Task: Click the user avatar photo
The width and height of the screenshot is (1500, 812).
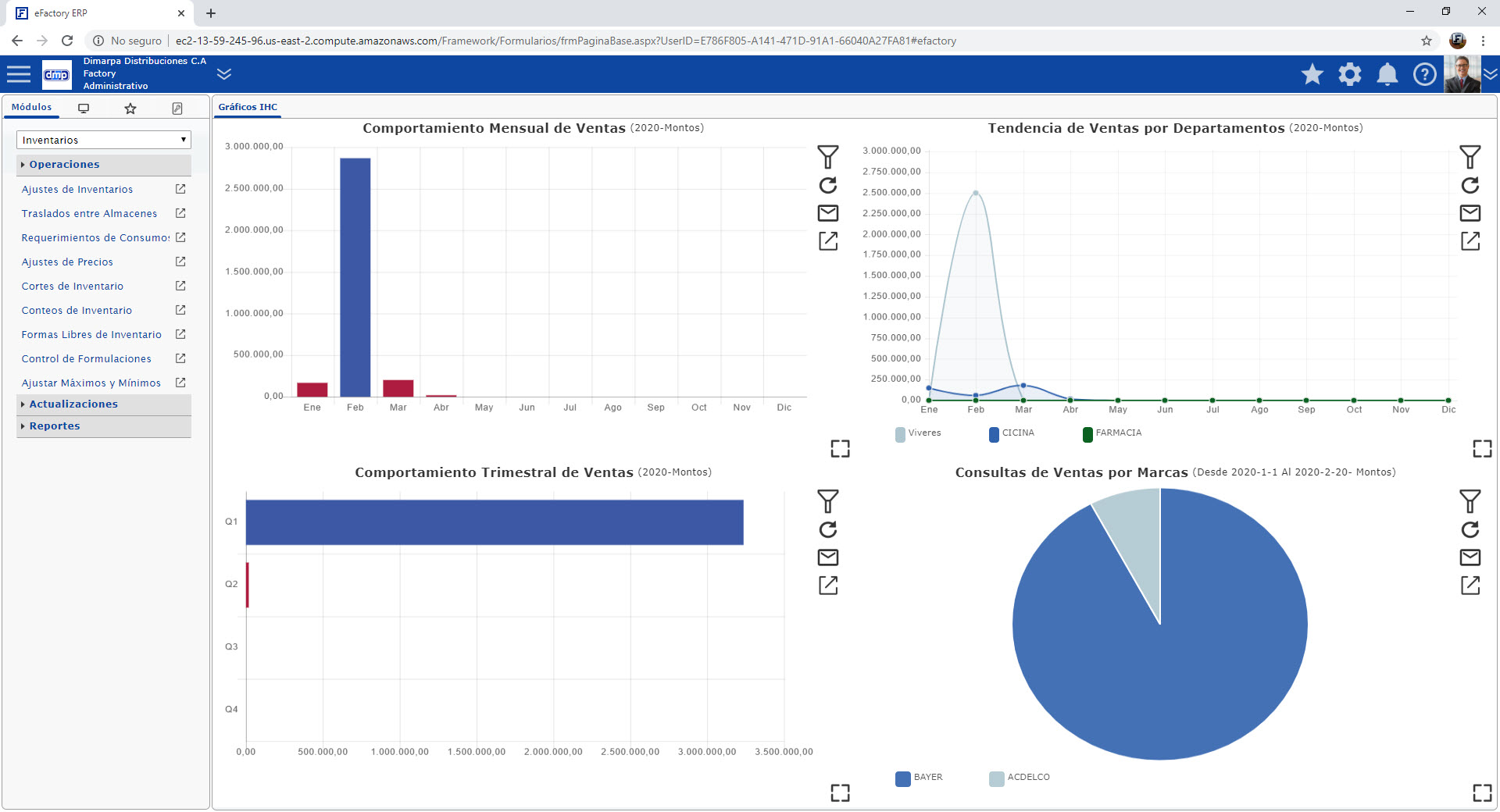Action: coord(1462,74)
